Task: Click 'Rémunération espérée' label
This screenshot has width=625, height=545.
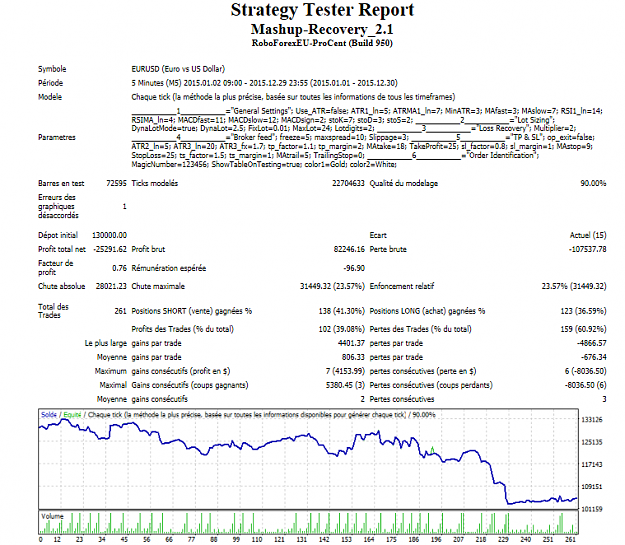Action: [x=169, y=268]
